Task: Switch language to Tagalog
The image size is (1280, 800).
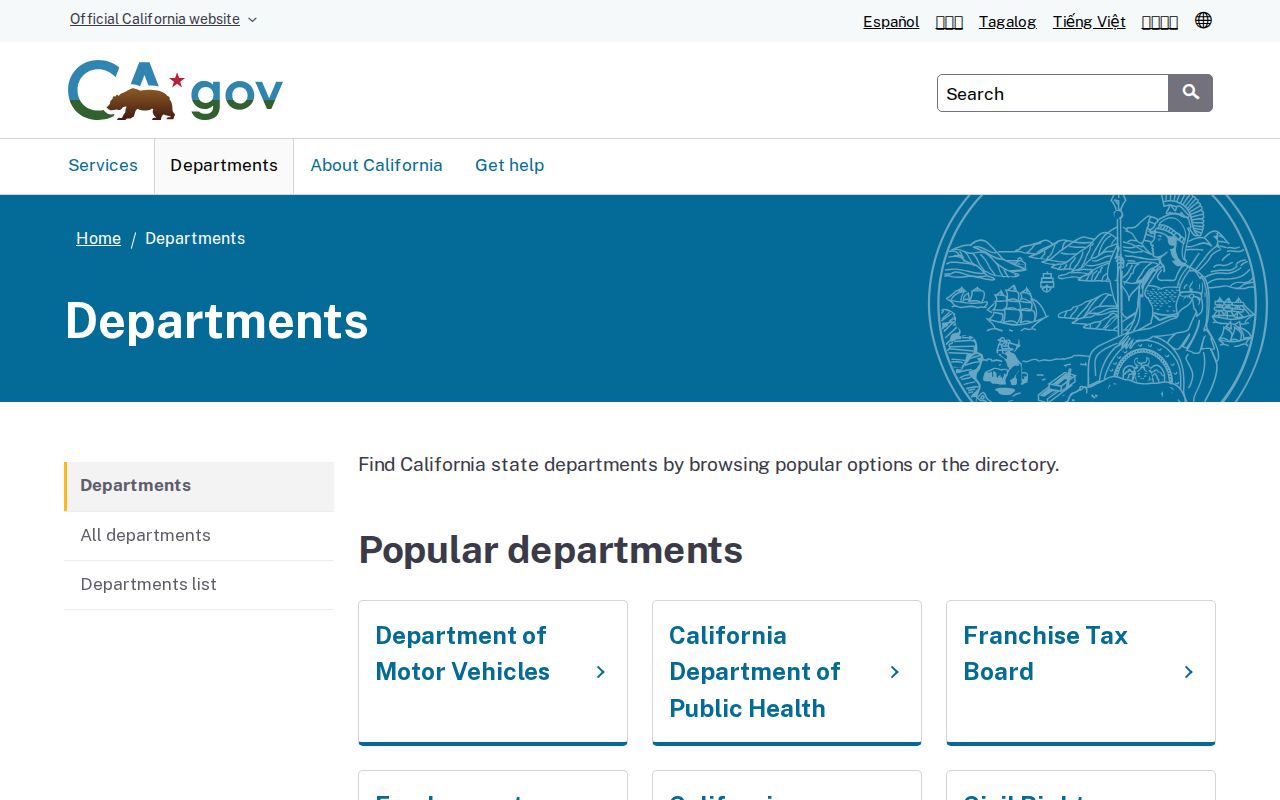Action: [x=1007, y=21]
